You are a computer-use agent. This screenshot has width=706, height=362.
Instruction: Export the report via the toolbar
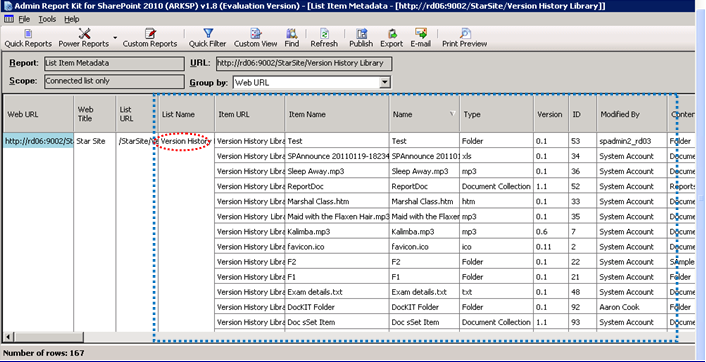392,38
